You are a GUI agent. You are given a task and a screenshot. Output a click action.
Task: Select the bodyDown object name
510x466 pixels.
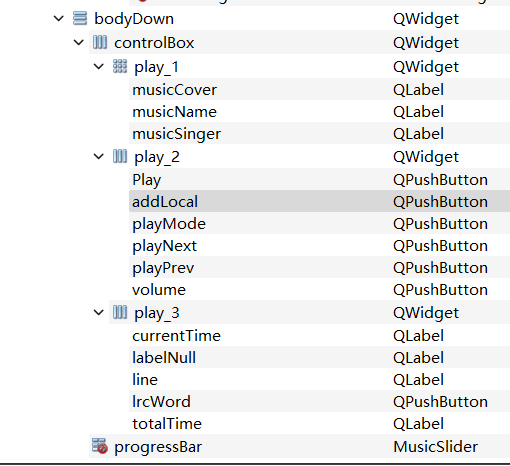(x=134, y=19)
